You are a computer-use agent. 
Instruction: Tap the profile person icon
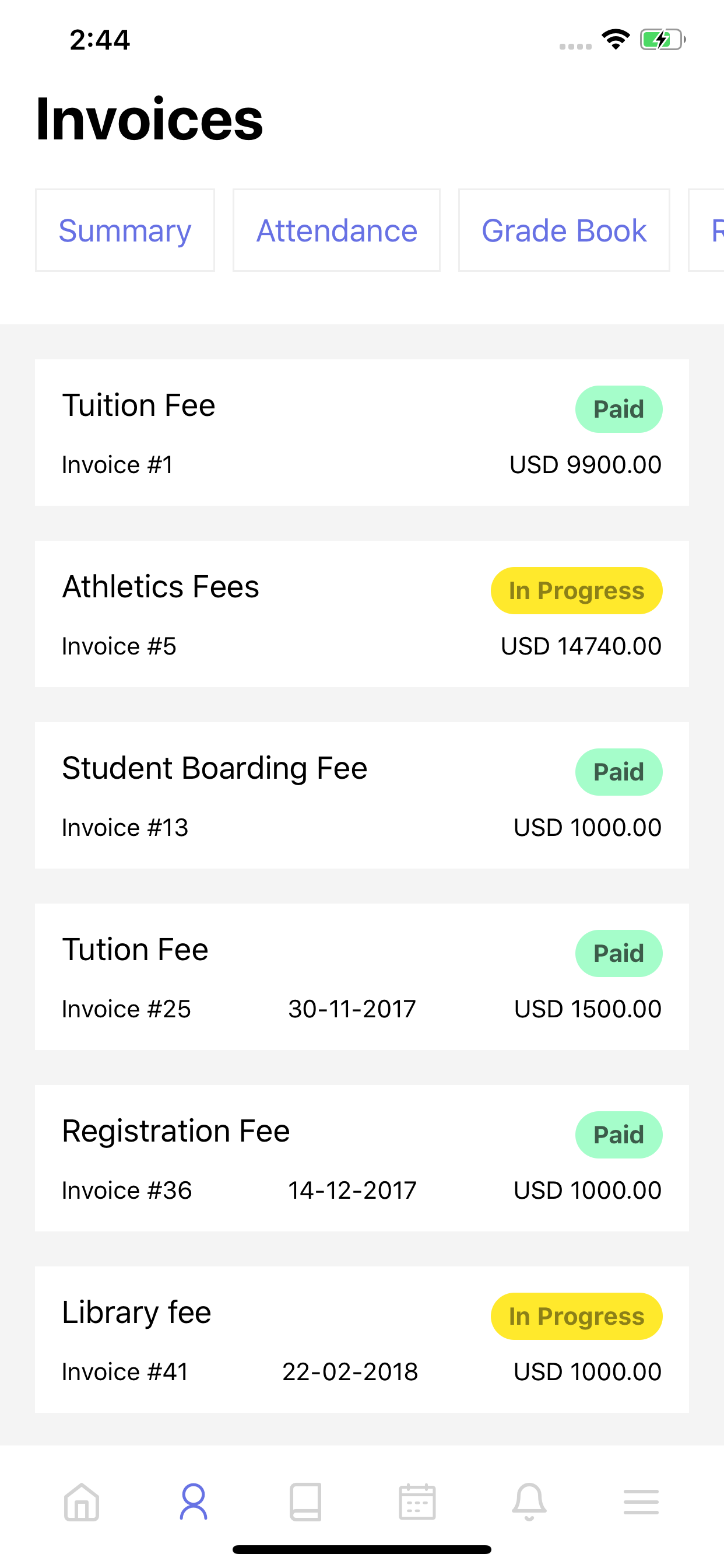pos(194,1501)
